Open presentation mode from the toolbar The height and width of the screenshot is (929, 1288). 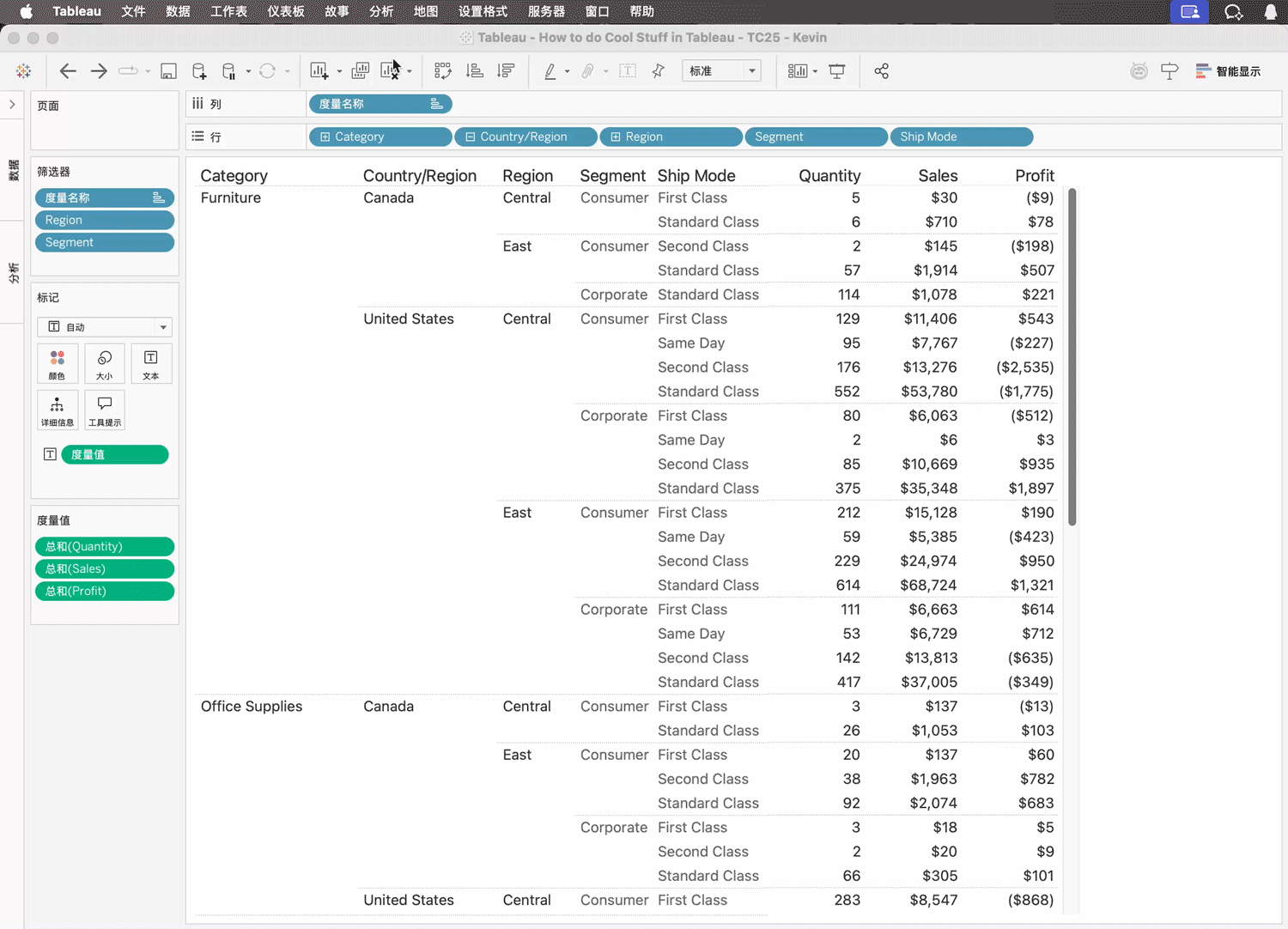click(837, 71)
